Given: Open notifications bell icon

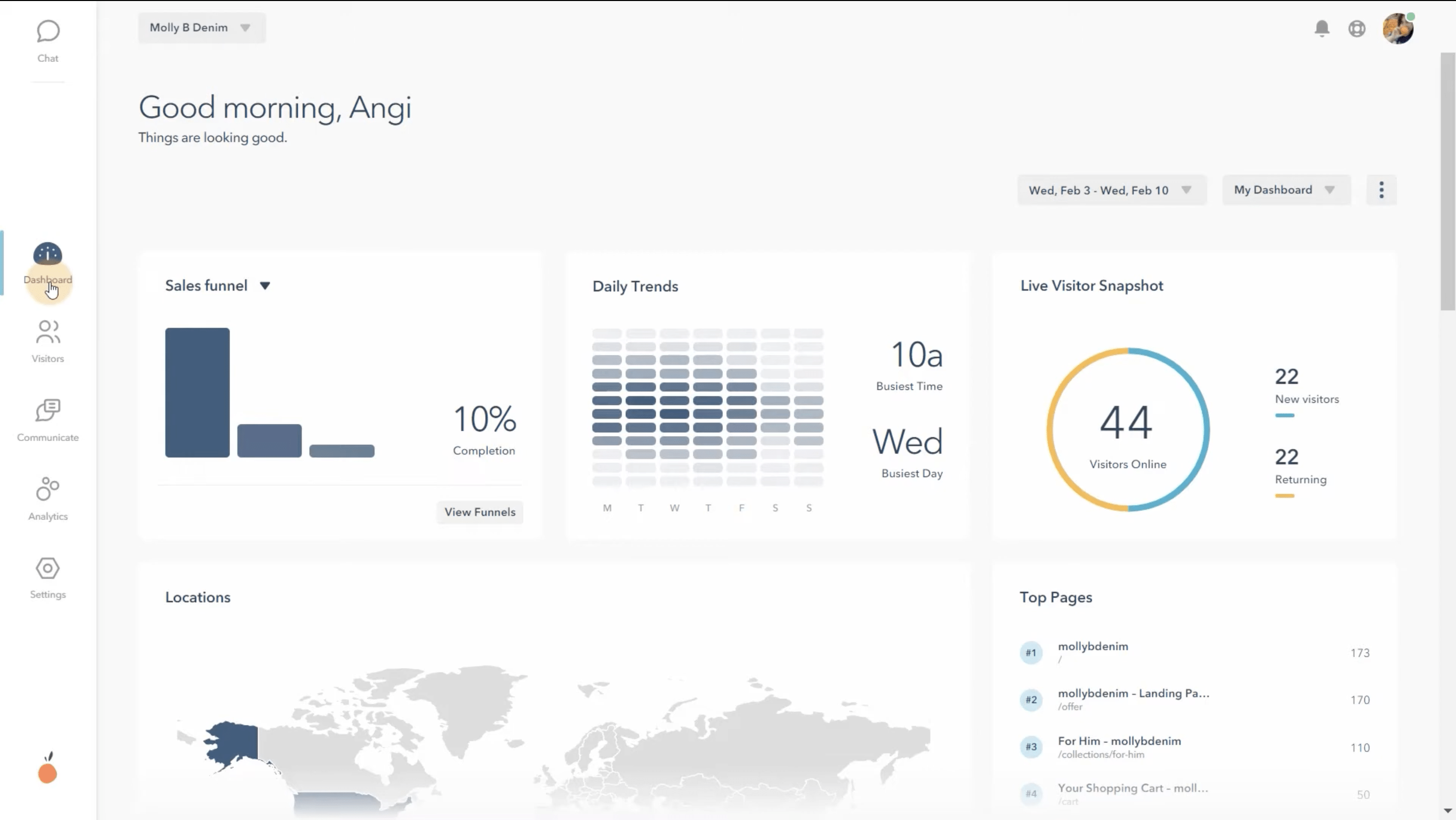Looking at the screenshot, I should (x=1322, y=28).
